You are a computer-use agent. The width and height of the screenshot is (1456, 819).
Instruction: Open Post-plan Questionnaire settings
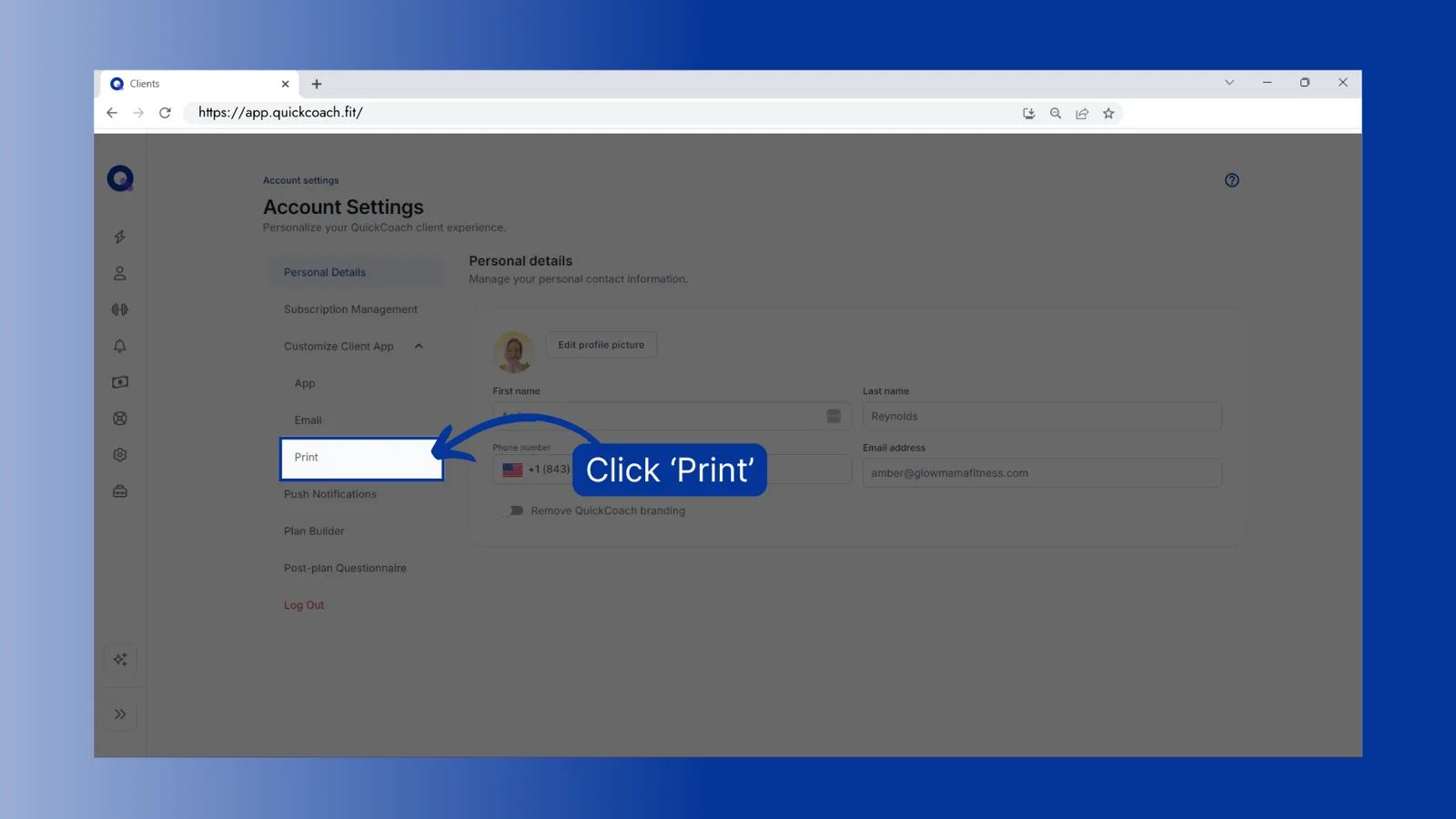coord(345,568)
